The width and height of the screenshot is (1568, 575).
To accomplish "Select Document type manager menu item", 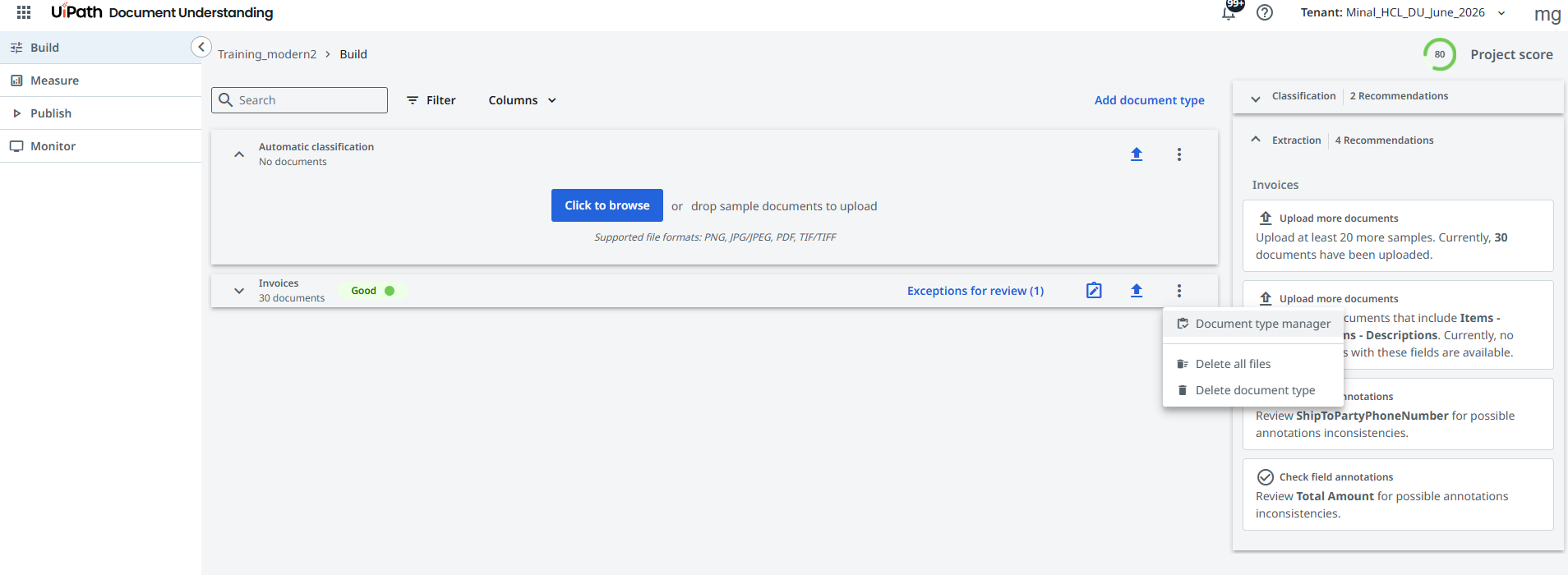I will point(1253,324).
